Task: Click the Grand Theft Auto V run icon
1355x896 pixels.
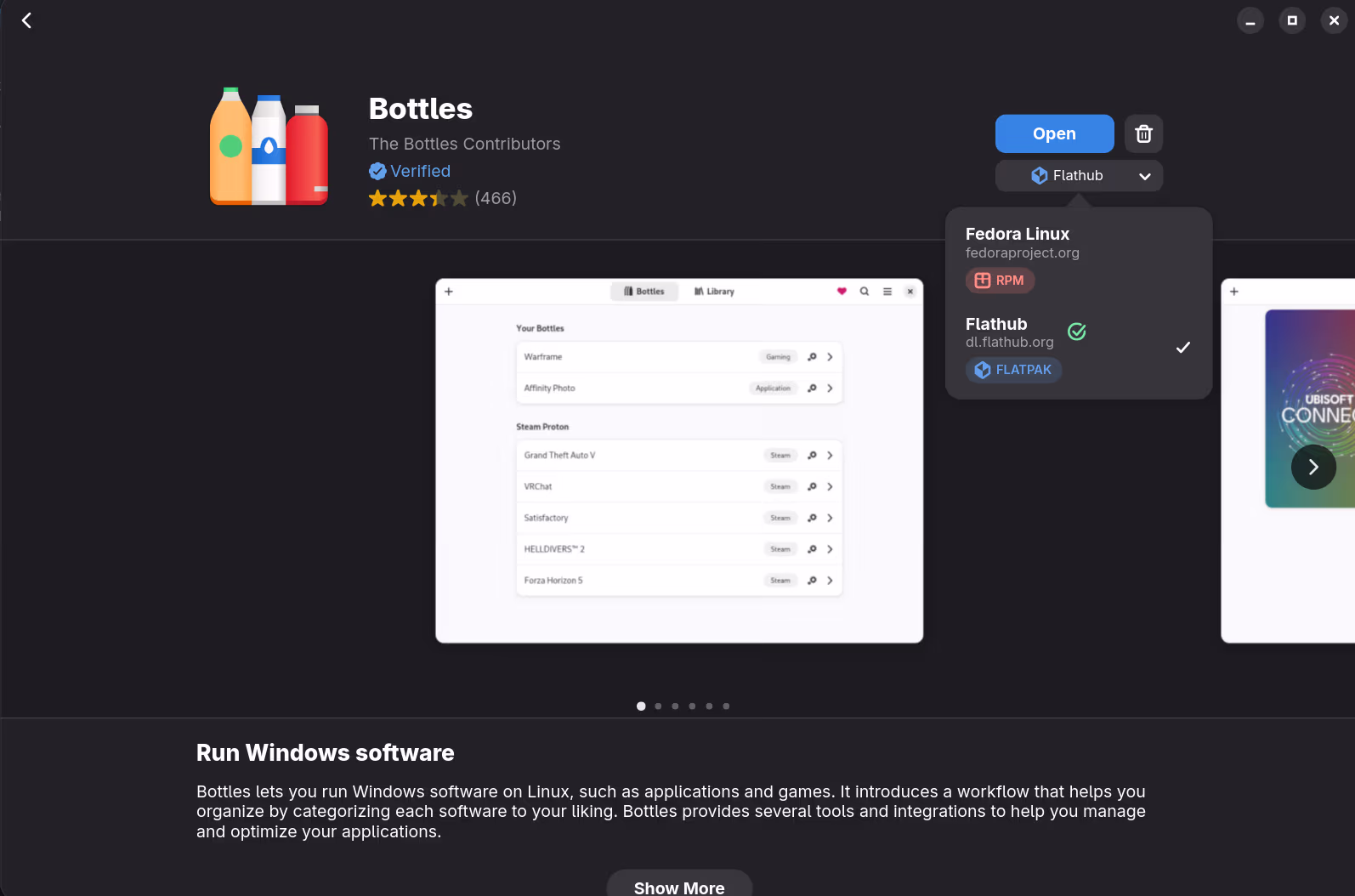Action: pos(812,456)
